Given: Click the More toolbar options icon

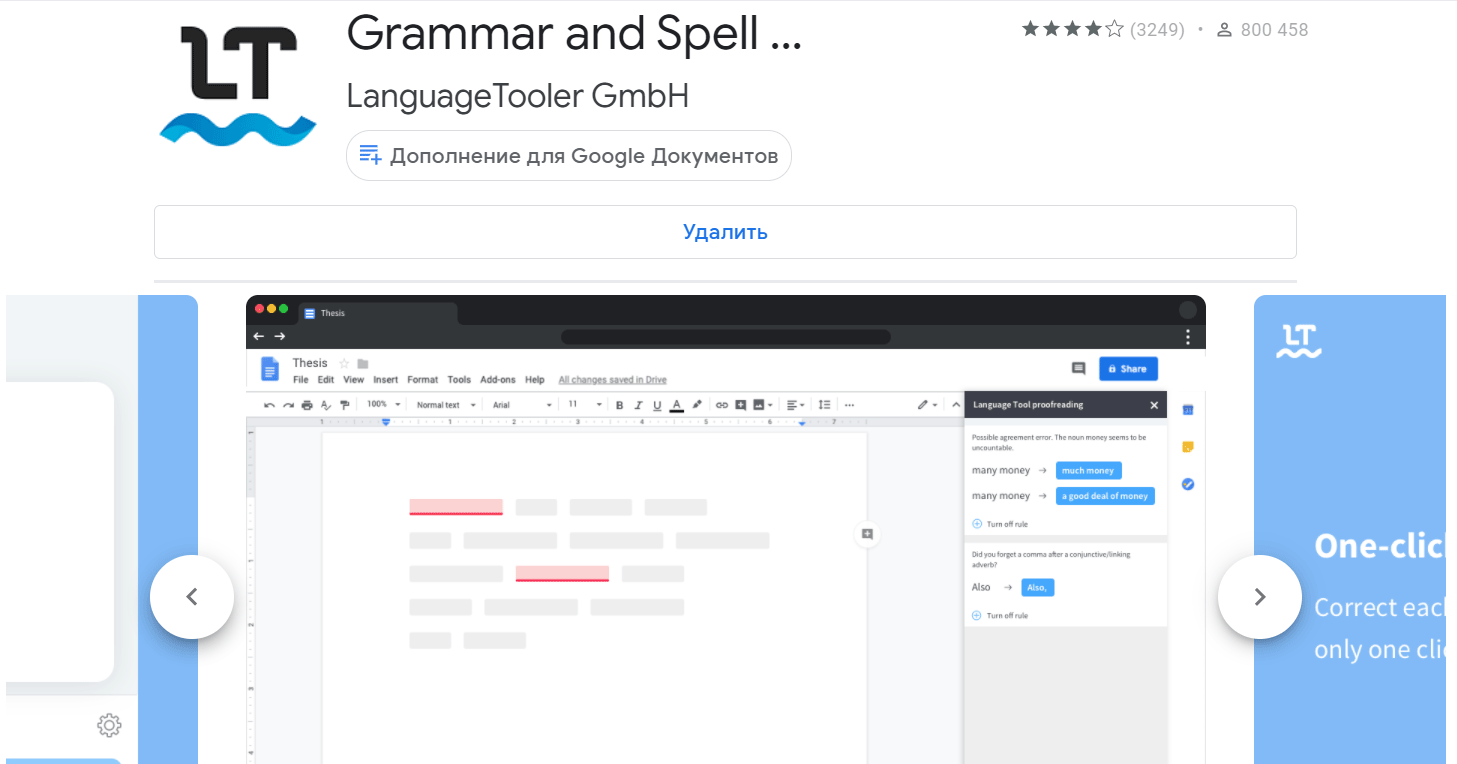Looking at the screenshot, I should coord(850,405).
